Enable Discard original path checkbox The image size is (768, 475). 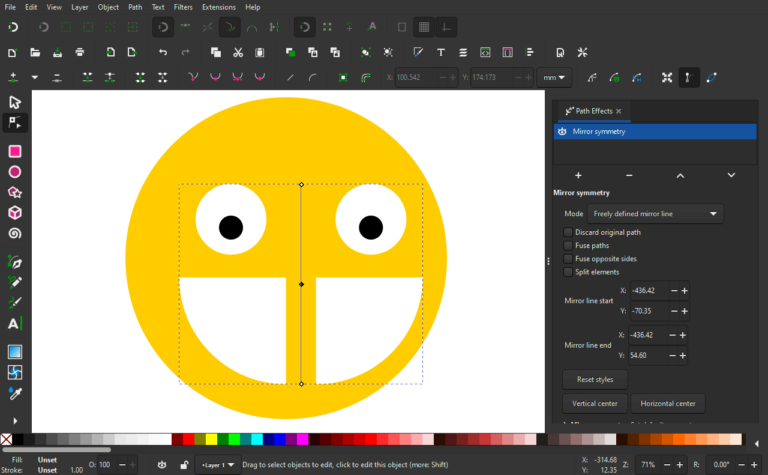pyautogui.click(x=568, y=232)
